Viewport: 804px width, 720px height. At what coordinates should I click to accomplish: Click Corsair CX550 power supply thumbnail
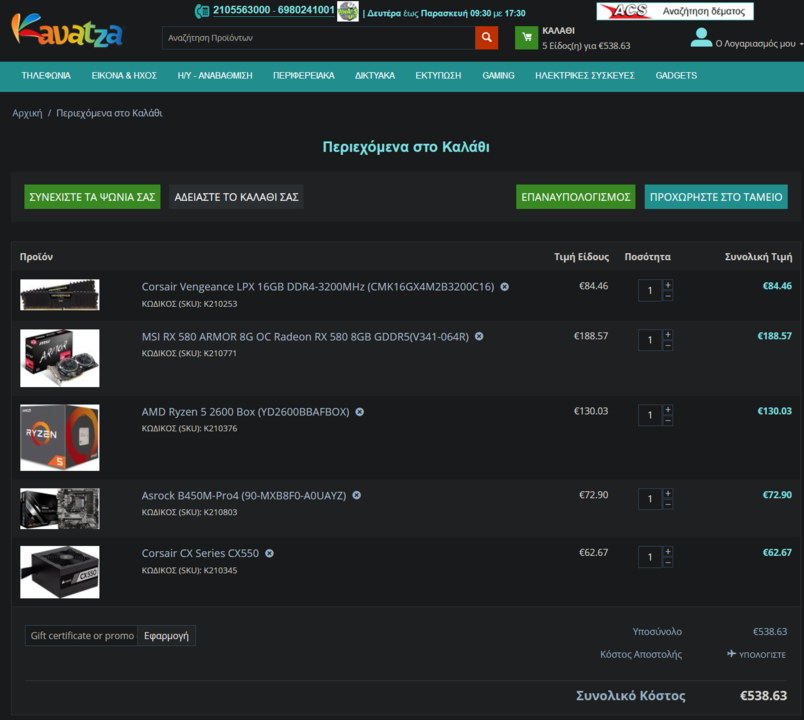click(59, 572)
